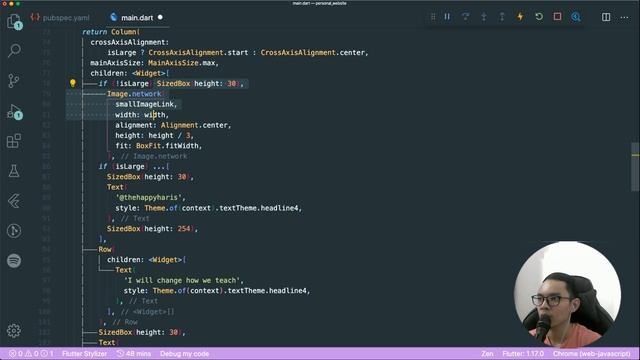The image size is (640, 360).
Task: Click the 'crossAxisAlignment:' line
Action: 130,42
